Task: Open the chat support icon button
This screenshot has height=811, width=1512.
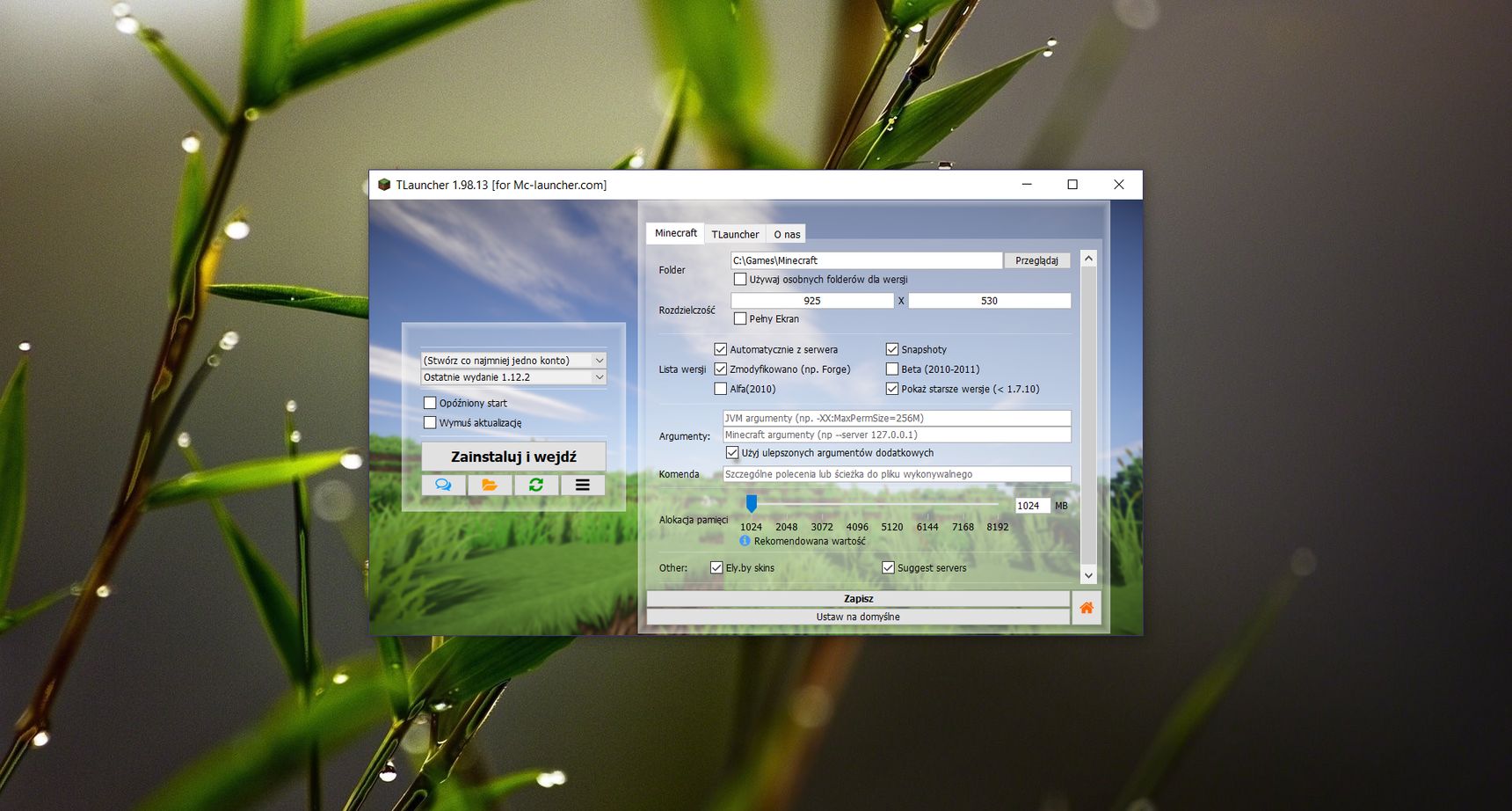Action: tap(443, 485)
